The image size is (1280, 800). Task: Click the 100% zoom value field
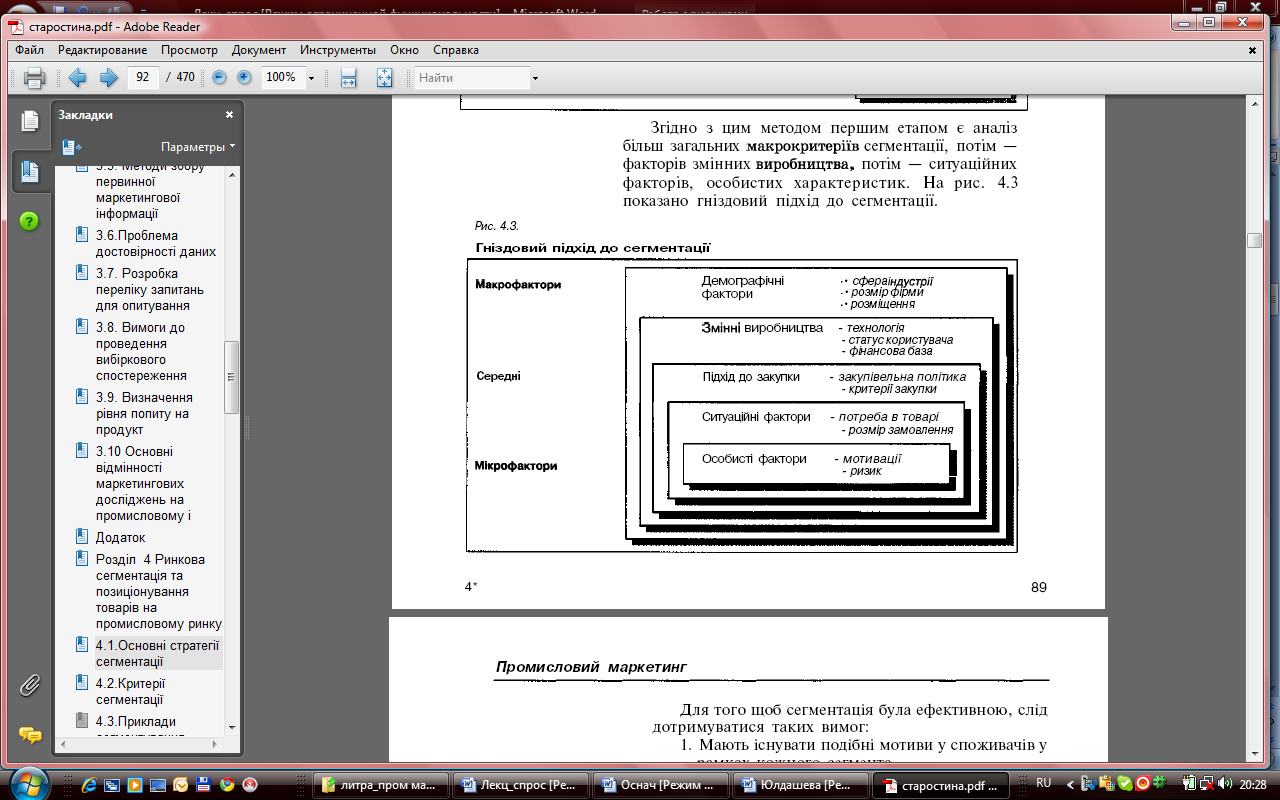tap(282, 77)
